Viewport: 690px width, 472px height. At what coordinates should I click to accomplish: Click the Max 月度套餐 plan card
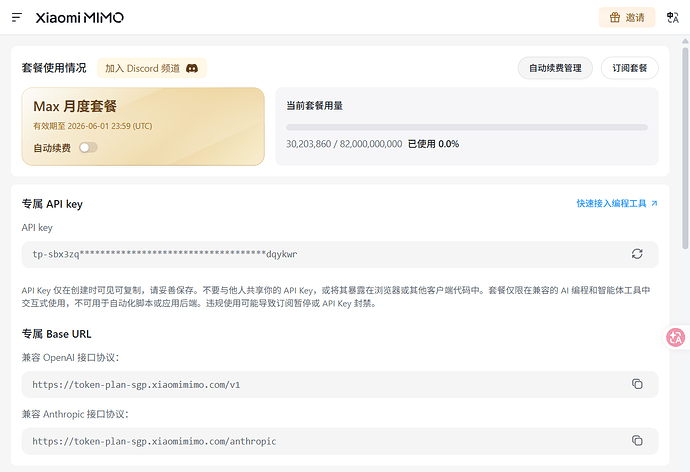click(143, 127)
